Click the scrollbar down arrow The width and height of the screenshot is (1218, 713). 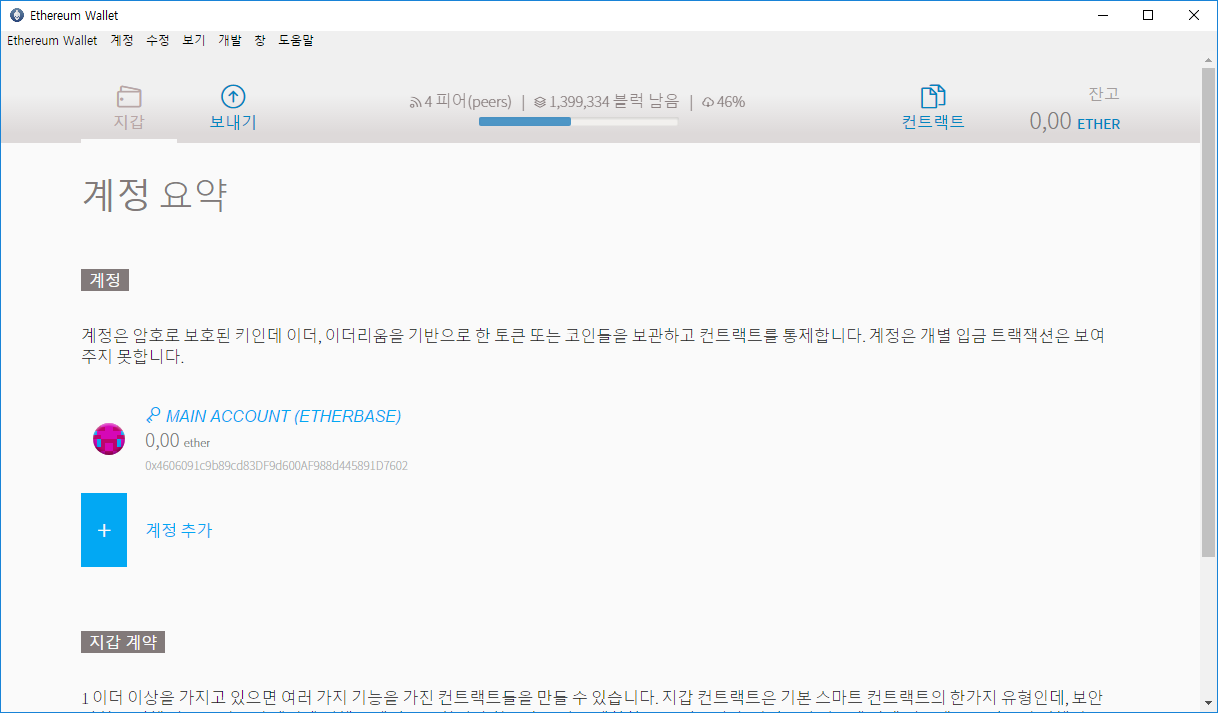click(x=1208, y=702)
